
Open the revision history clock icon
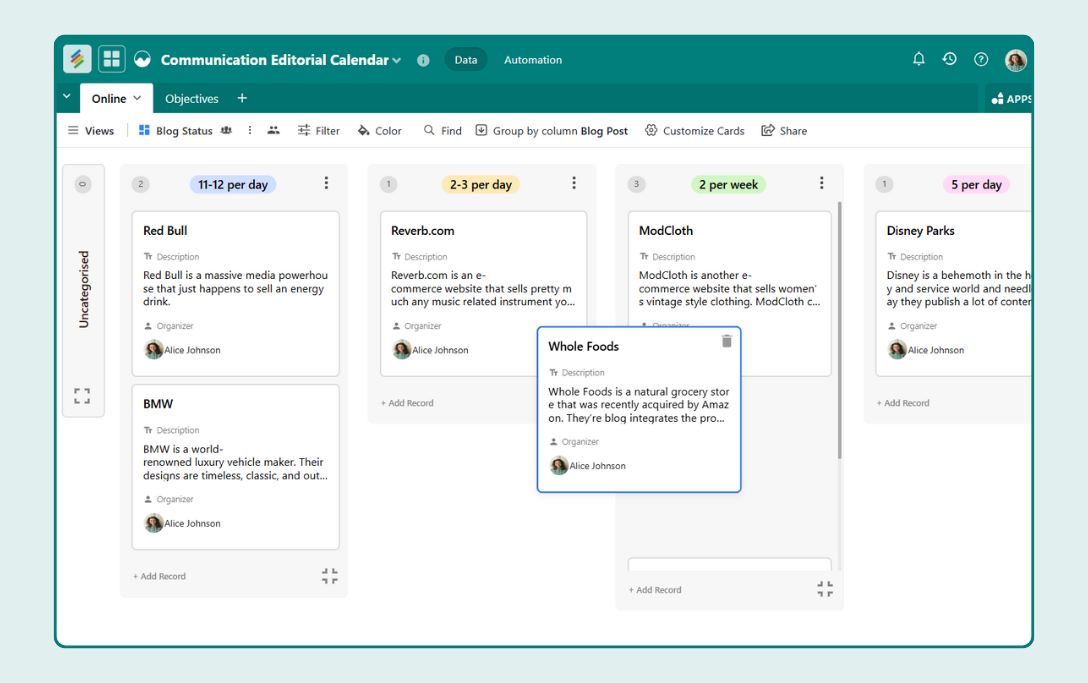(x=949, y=59)
